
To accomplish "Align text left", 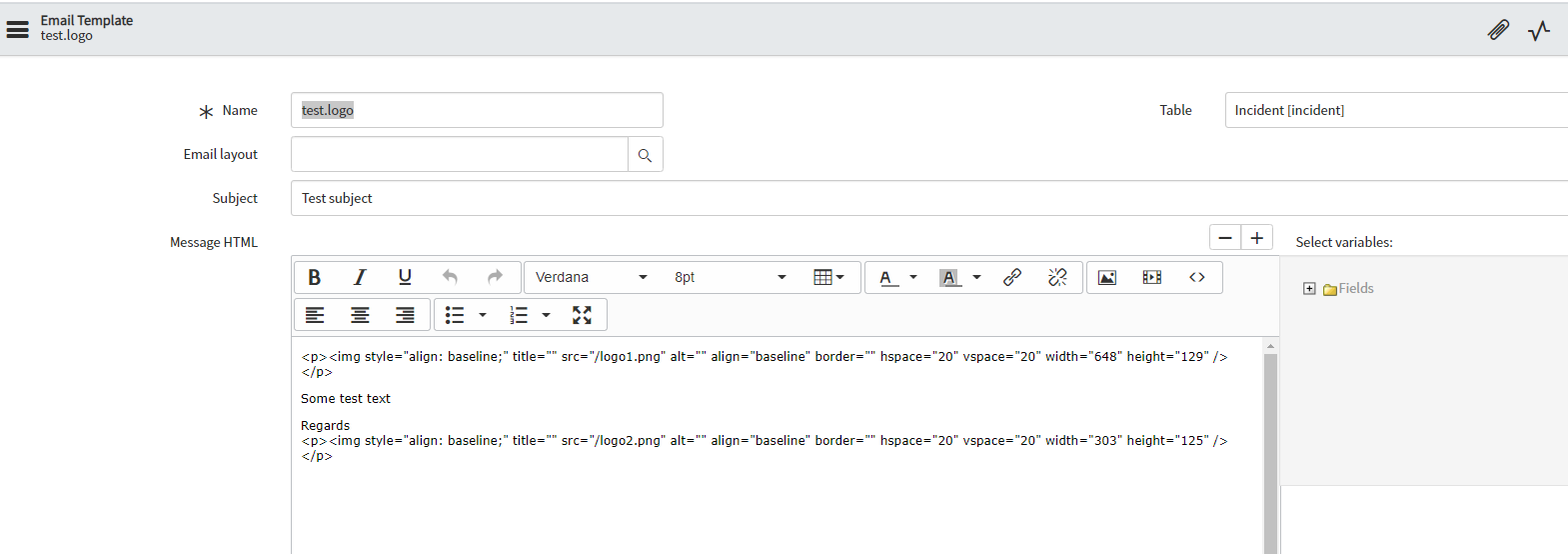I will [315, 315].
